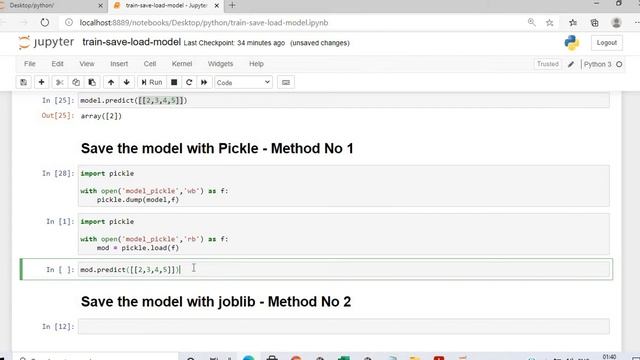Run the selected cell

click(152, 82)
